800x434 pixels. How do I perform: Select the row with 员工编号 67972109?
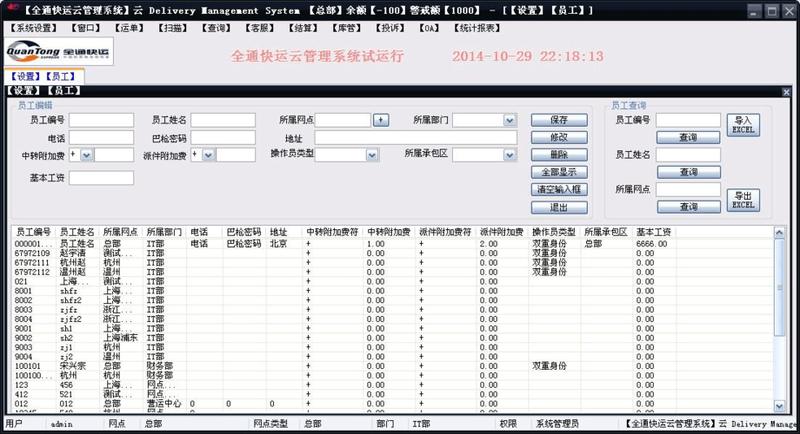click(x=393, y=253)
